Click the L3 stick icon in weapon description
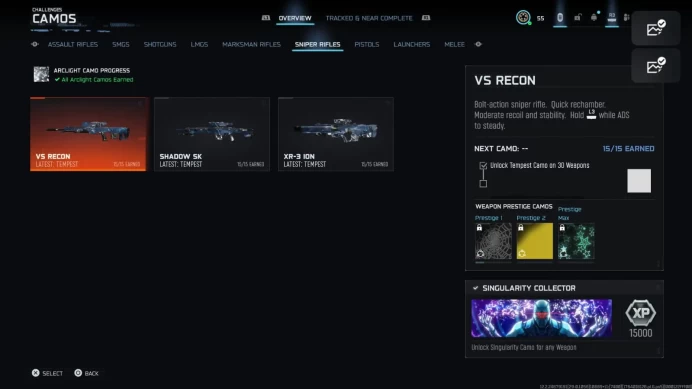Screen dimensions: 692x389 tap(591, 114)
